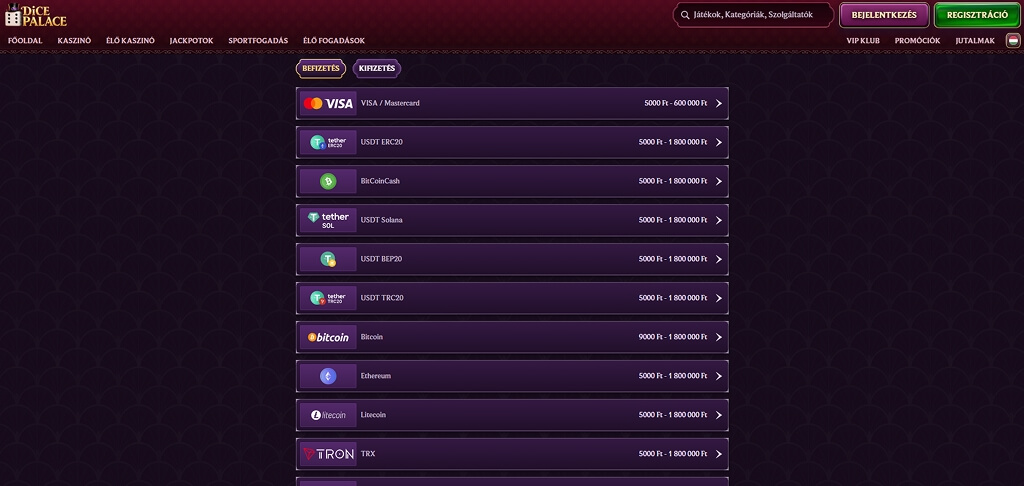Click the bitcoin payment logo
Viewport: 1024px width, 486px height.
click(328, 337)
